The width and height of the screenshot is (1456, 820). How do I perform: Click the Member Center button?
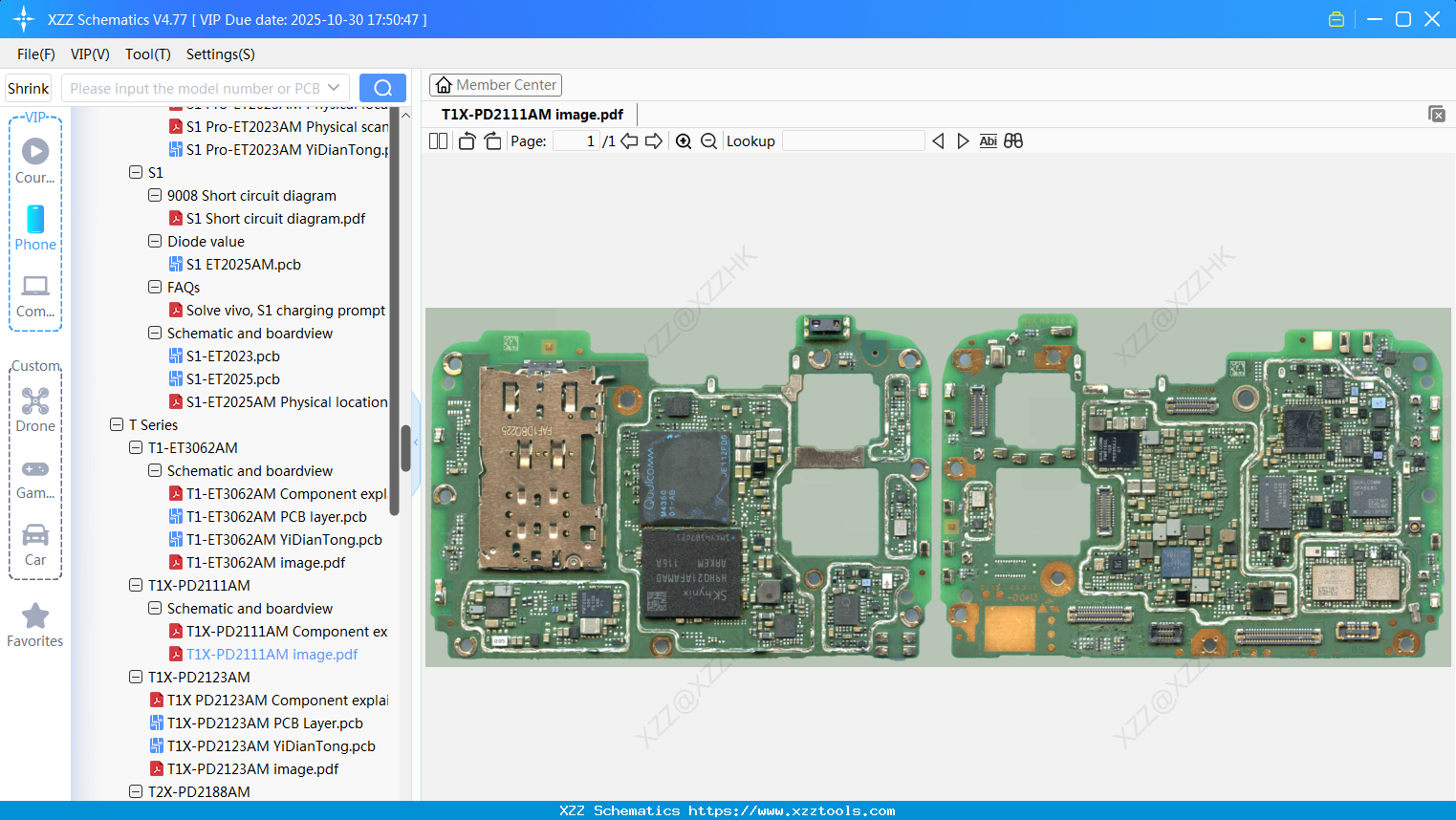pyautogui.click(x=495, y=85)
